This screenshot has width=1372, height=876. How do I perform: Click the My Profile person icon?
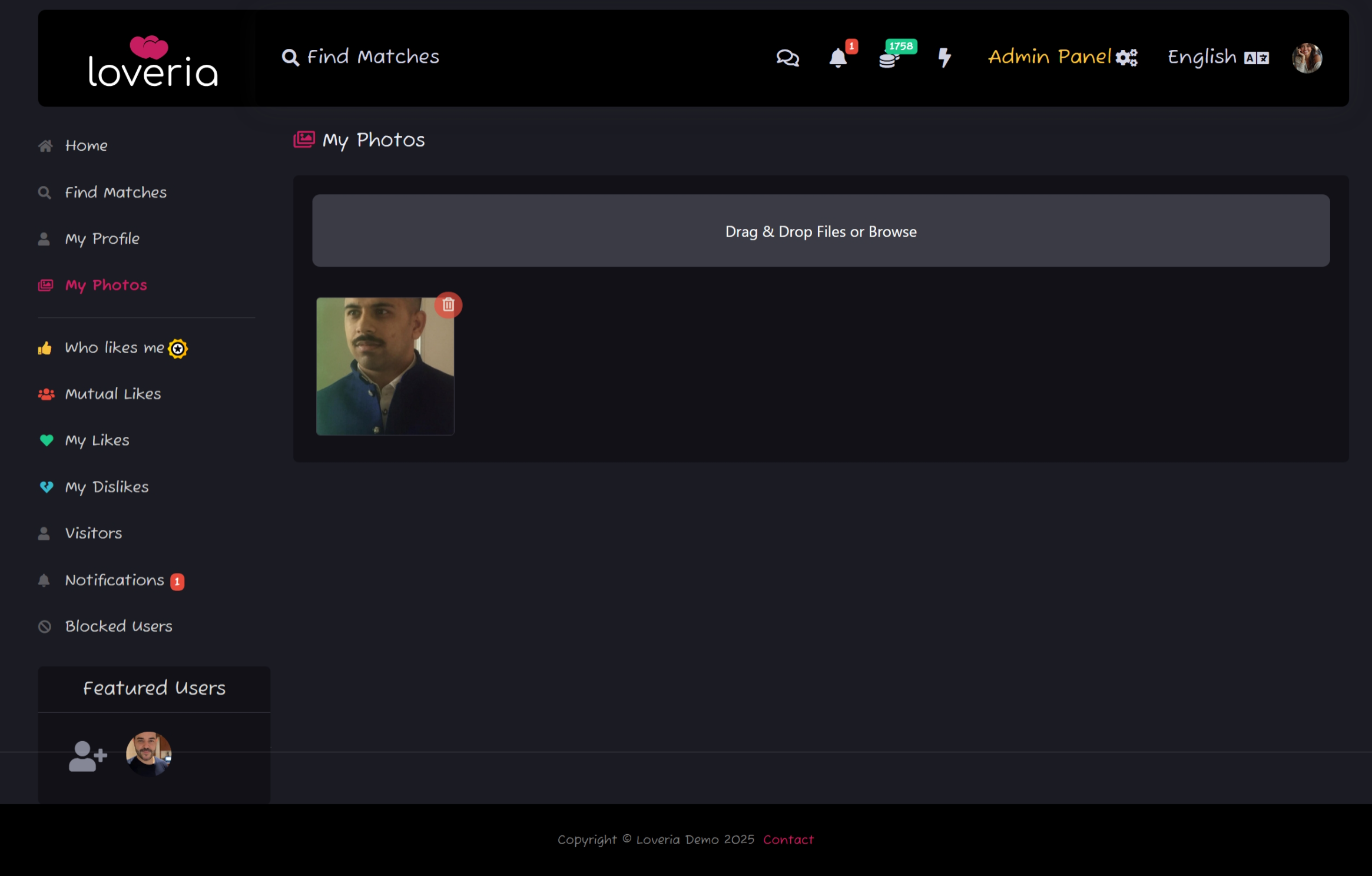(x=44, y=239)
